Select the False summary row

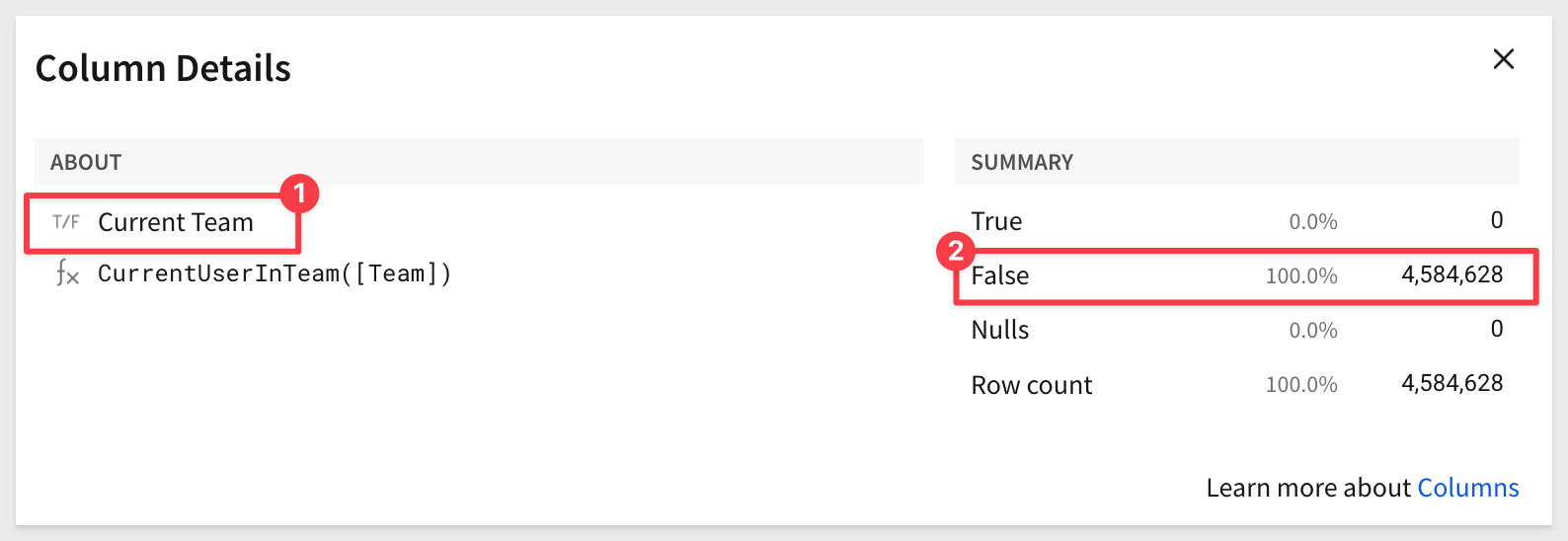1245,275
